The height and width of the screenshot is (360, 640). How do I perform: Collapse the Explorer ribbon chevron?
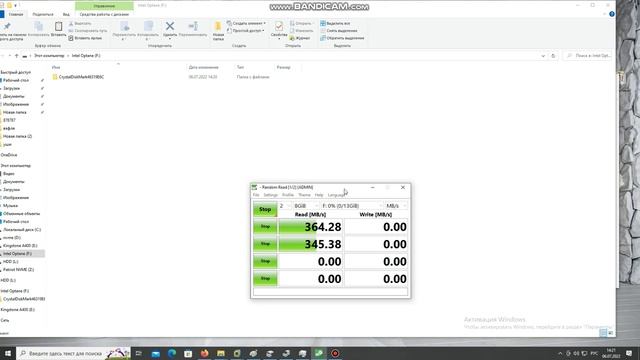[x=604, y=14]
